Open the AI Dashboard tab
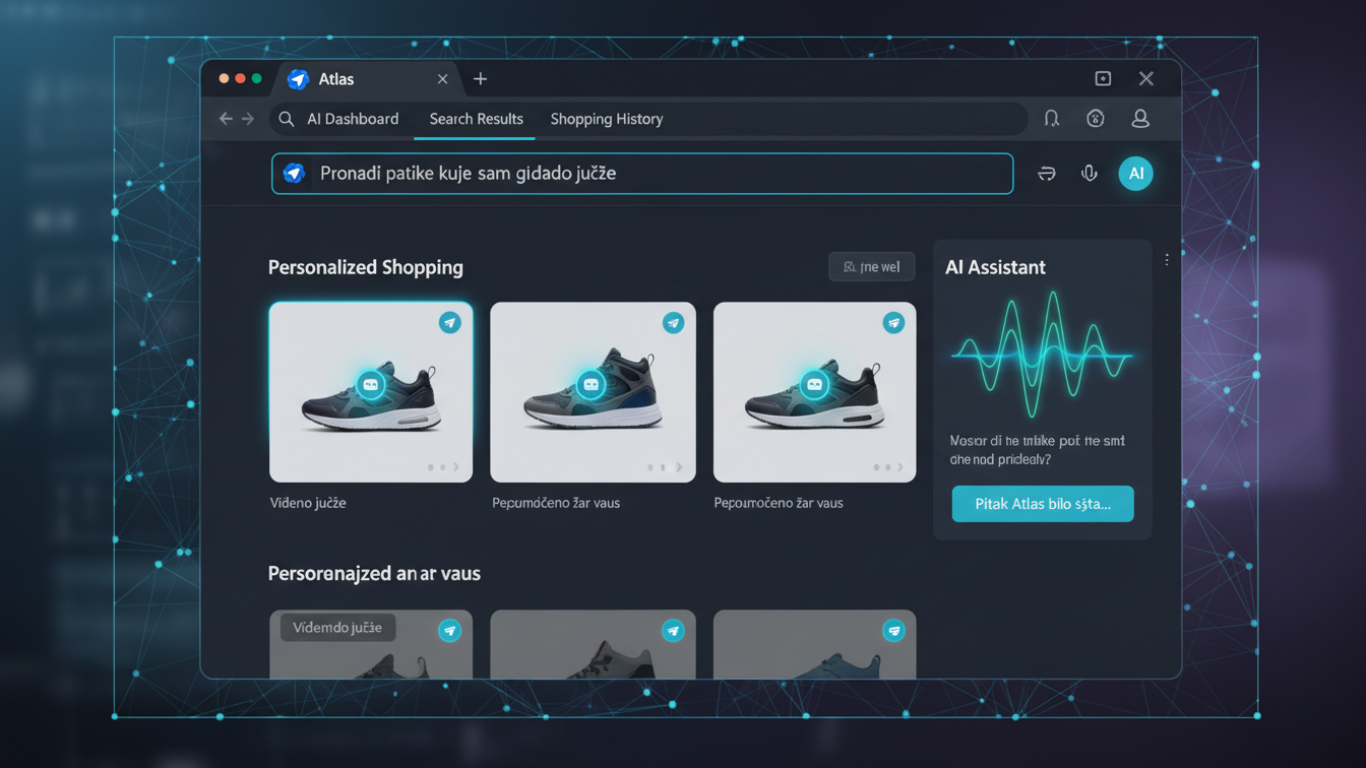Screen dimensions: 1366x768 tap(353, 119)
